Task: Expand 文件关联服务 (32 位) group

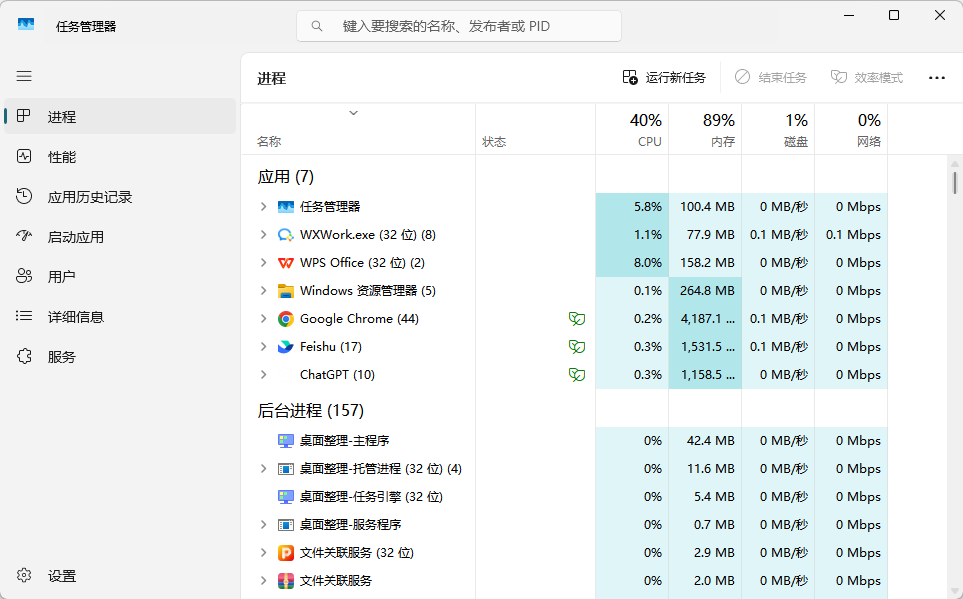Action: click(x=263, y=553)
